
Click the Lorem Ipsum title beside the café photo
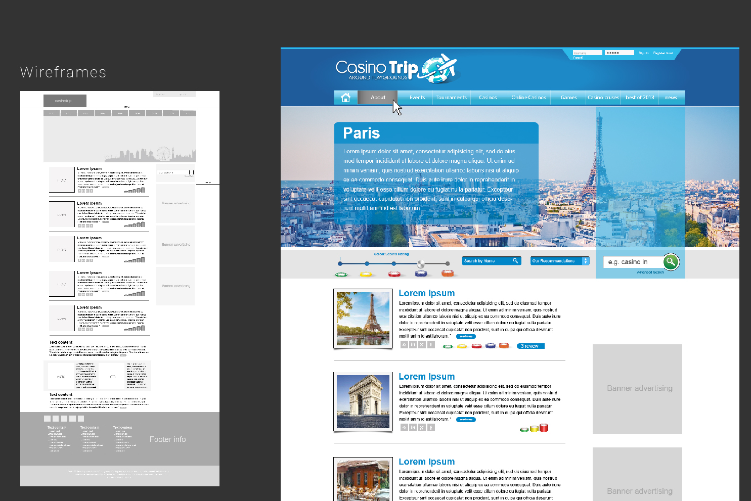point(426,462)
